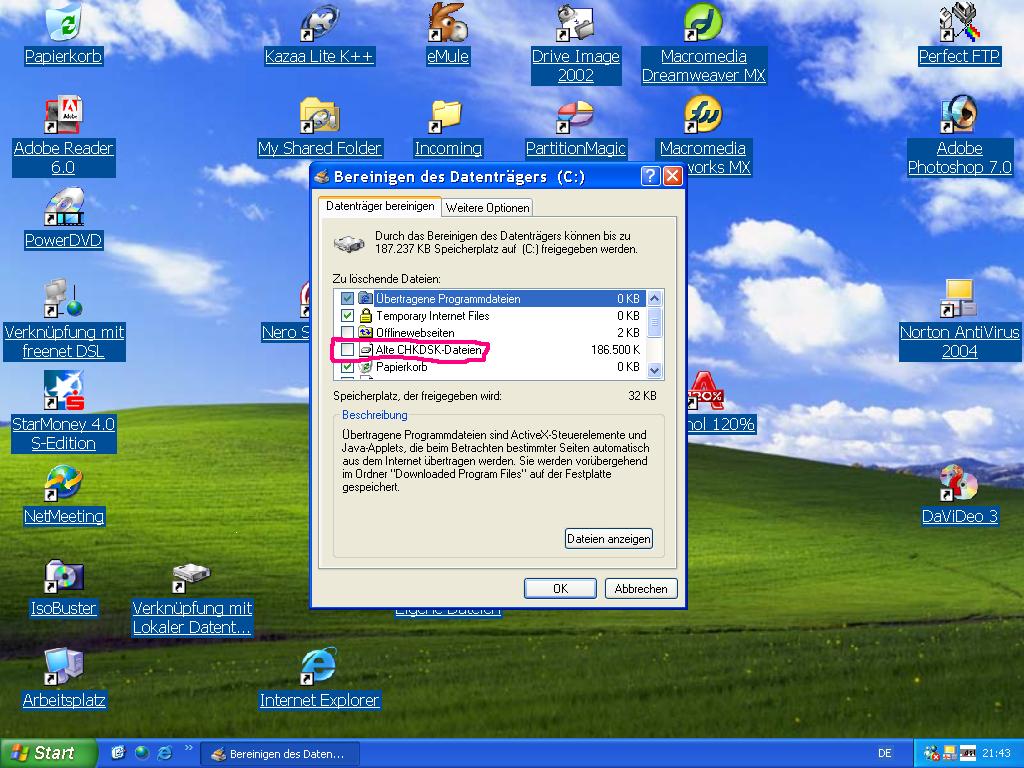Viewport: 1024px width, 768px height.
Task: Click the taskbar clock 21:43
Action: pos(996,753)
